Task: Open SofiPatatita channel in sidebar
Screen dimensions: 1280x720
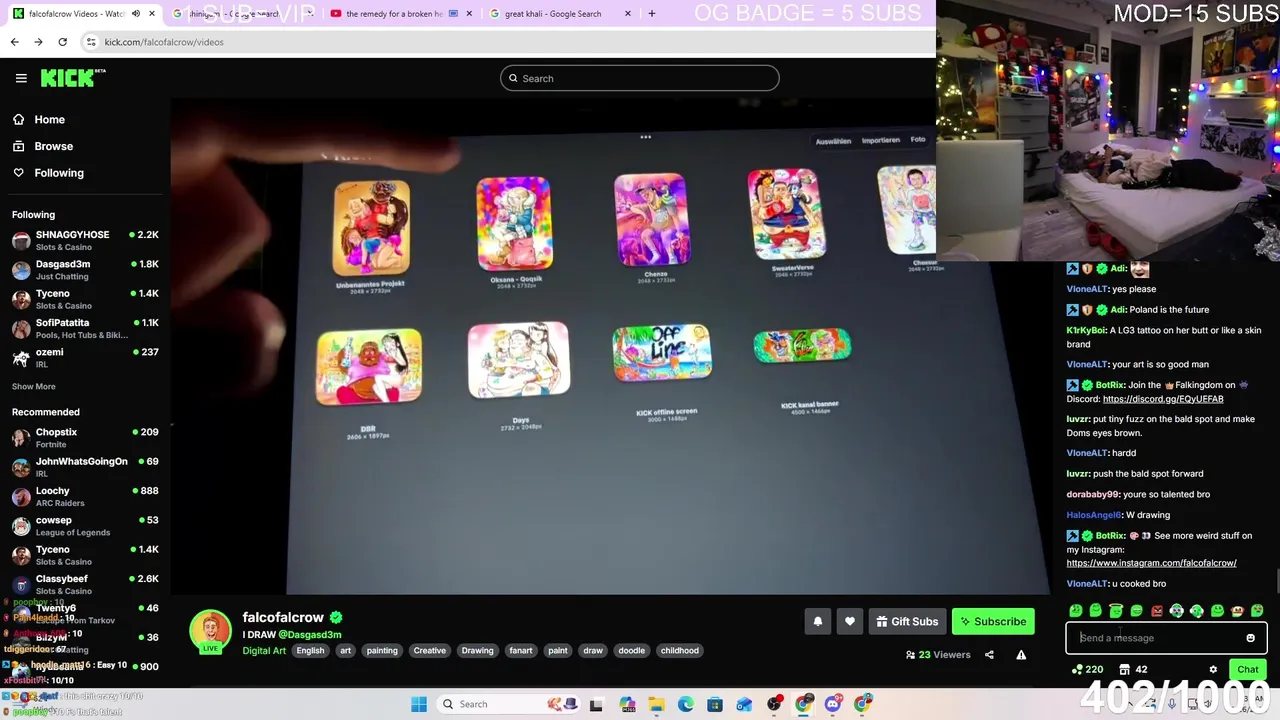Action: click(85, 329)
